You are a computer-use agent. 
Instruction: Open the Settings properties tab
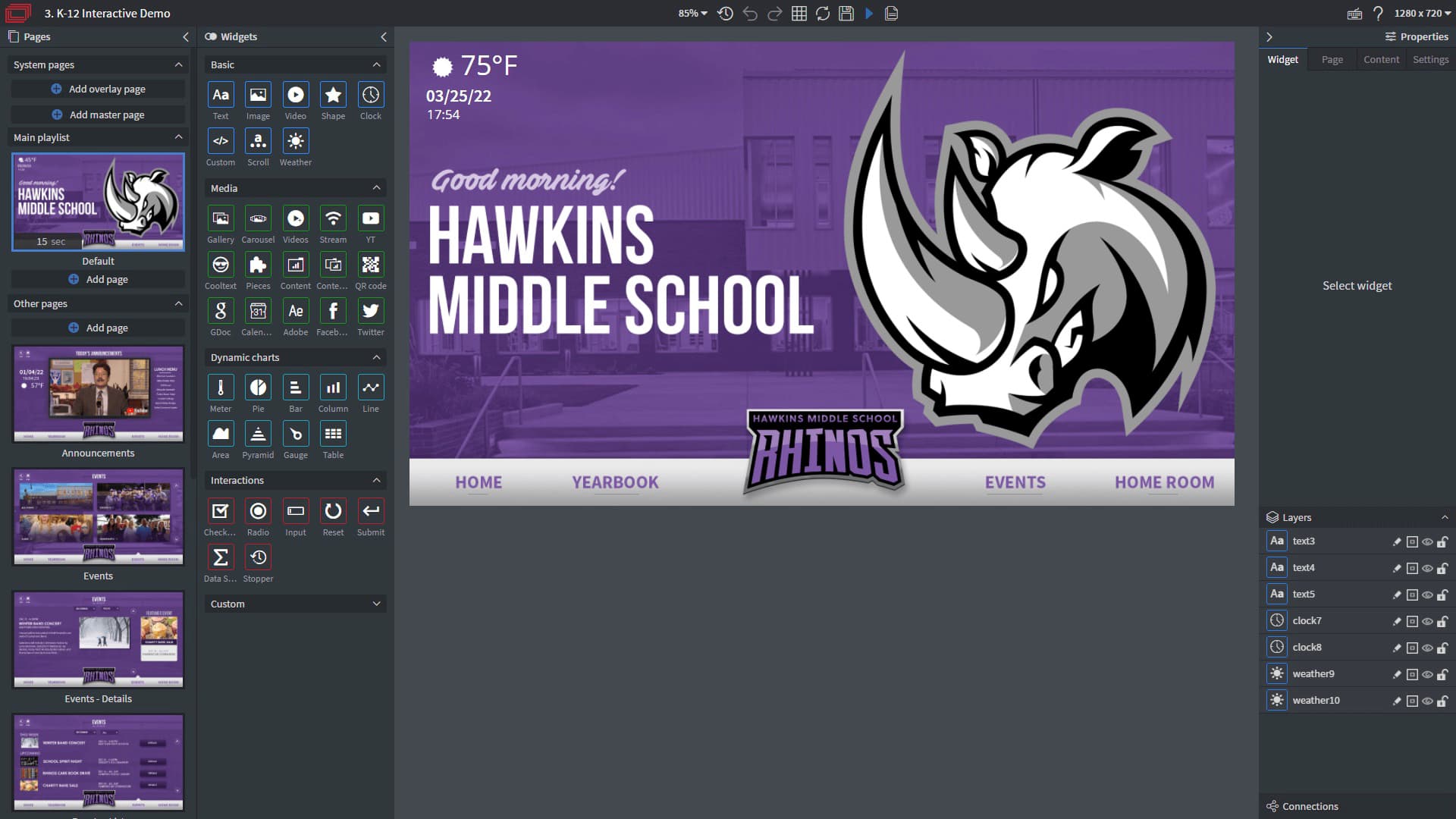click(1430, 59)
